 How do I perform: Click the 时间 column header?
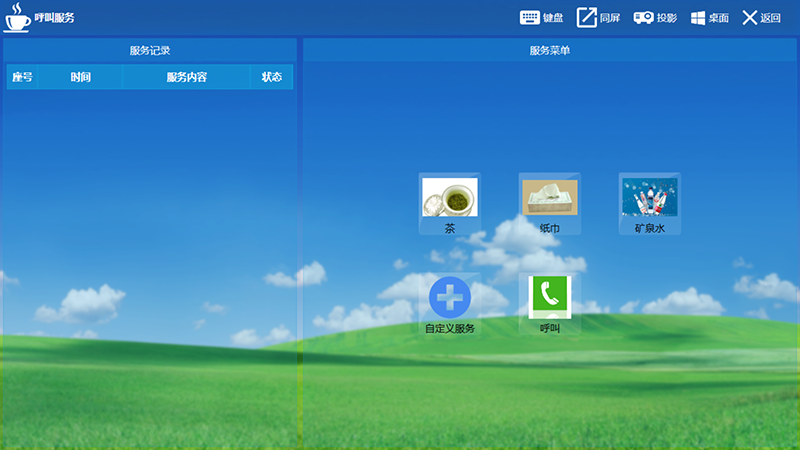click(80, 77)
